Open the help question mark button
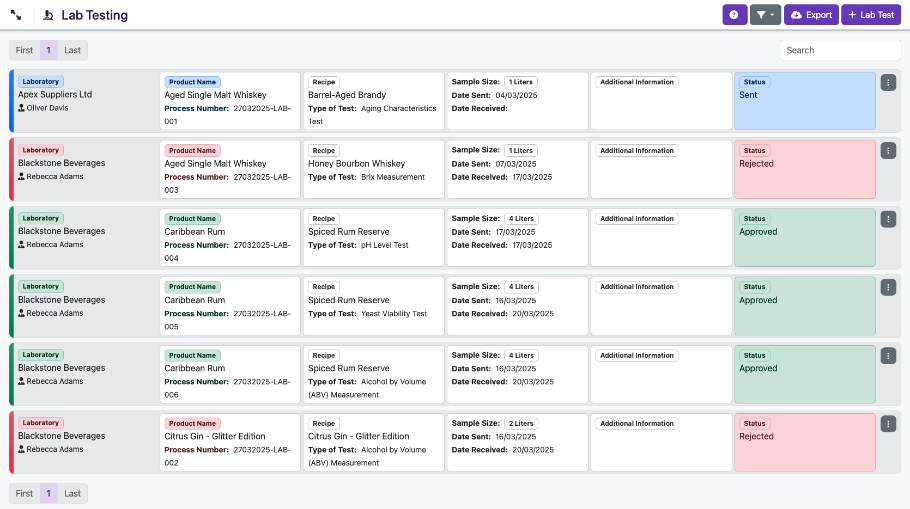The image size is (910, 509). click(734, 15)
